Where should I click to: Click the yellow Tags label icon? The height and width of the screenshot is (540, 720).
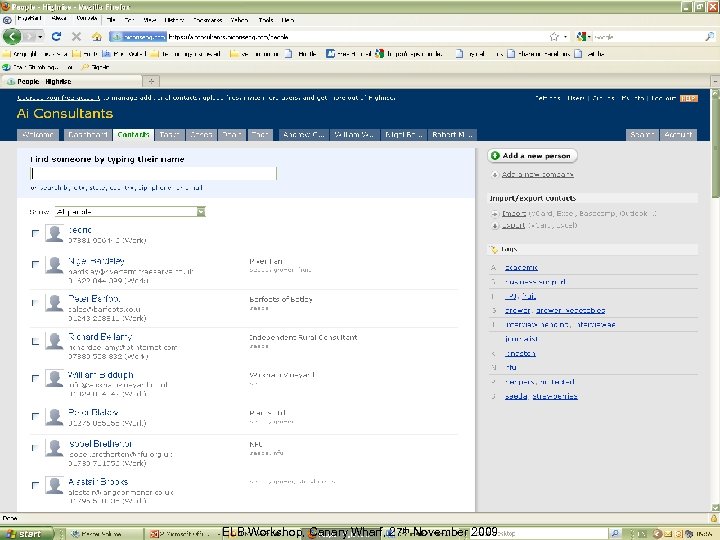click(x=494, y=249)
